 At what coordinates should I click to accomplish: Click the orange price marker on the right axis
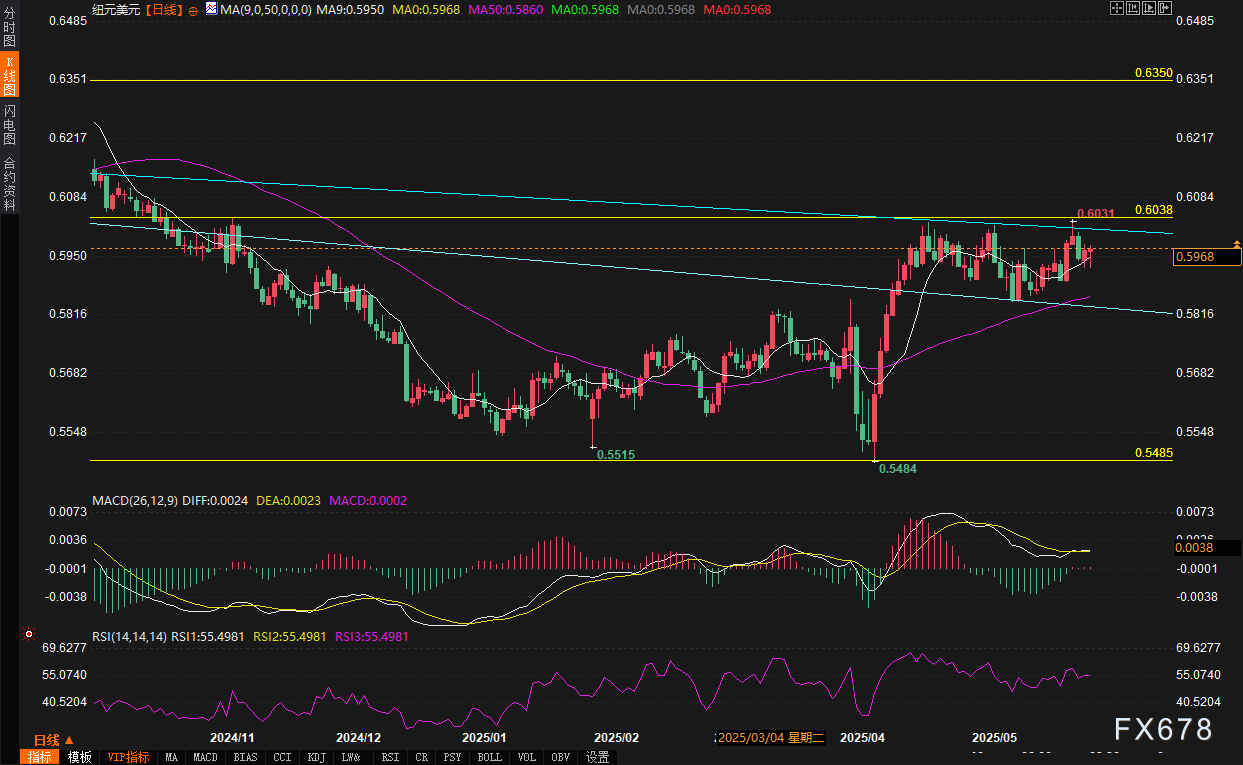tap(1238, 244)
